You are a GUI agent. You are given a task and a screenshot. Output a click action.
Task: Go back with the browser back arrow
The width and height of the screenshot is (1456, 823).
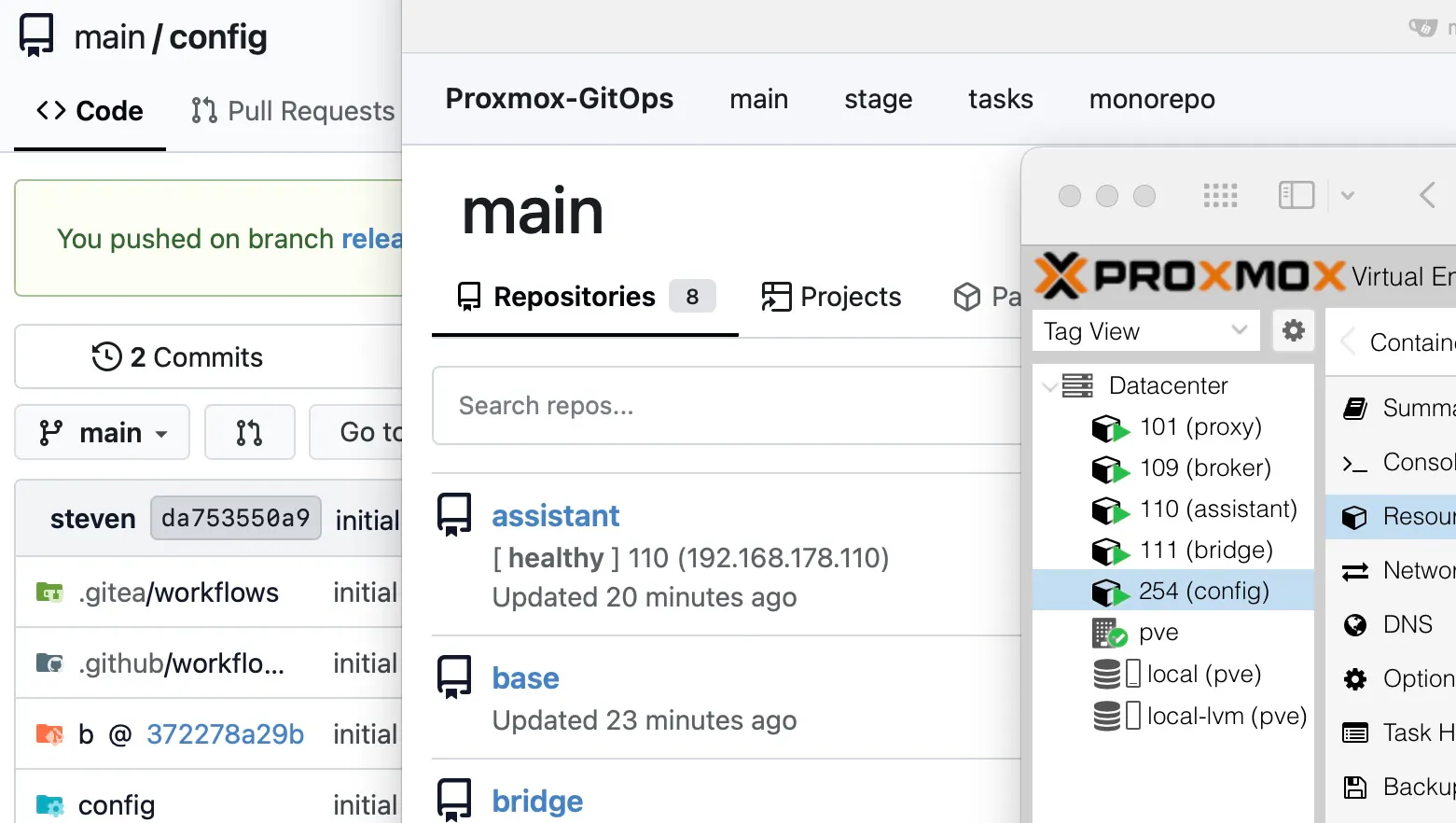1427,195
